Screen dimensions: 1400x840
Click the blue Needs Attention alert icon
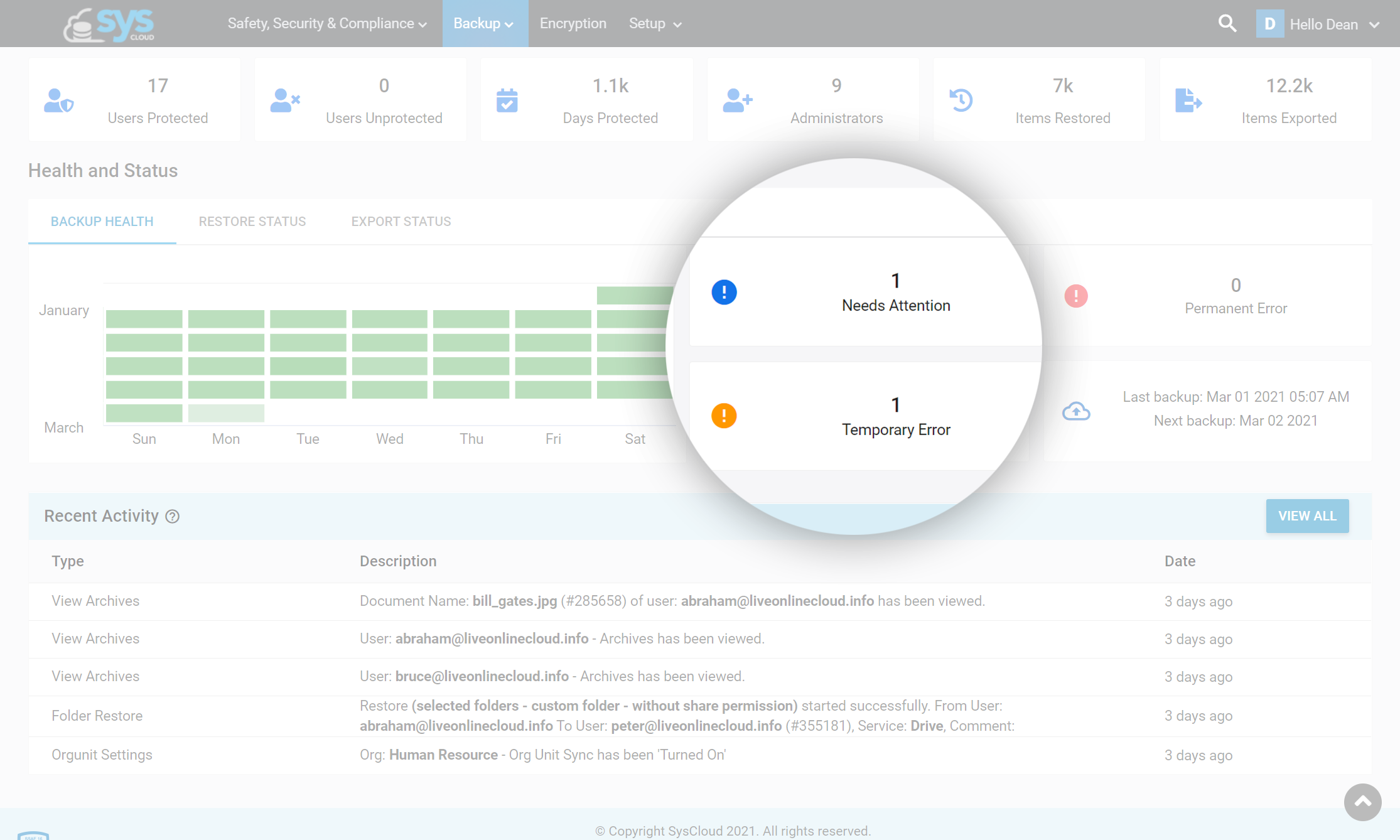coord(724,293)
